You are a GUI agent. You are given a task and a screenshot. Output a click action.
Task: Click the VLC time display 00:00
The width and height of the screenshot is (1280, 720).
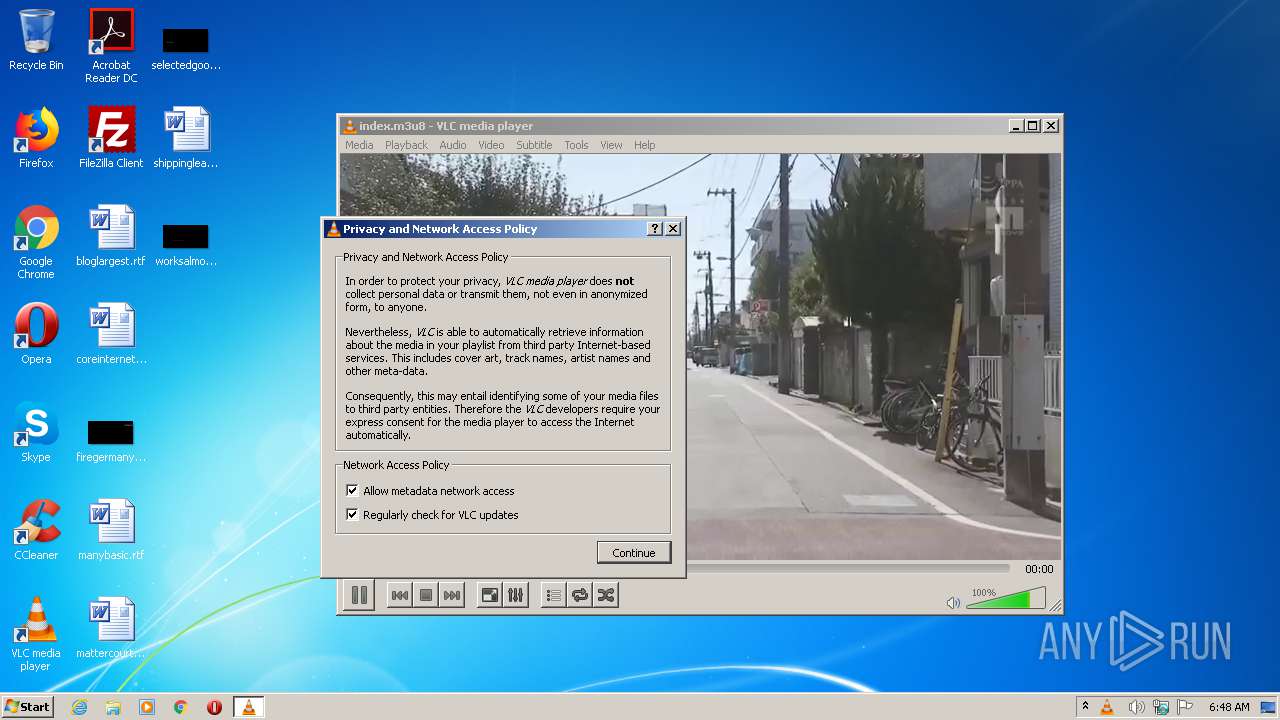pos(1039,568)
